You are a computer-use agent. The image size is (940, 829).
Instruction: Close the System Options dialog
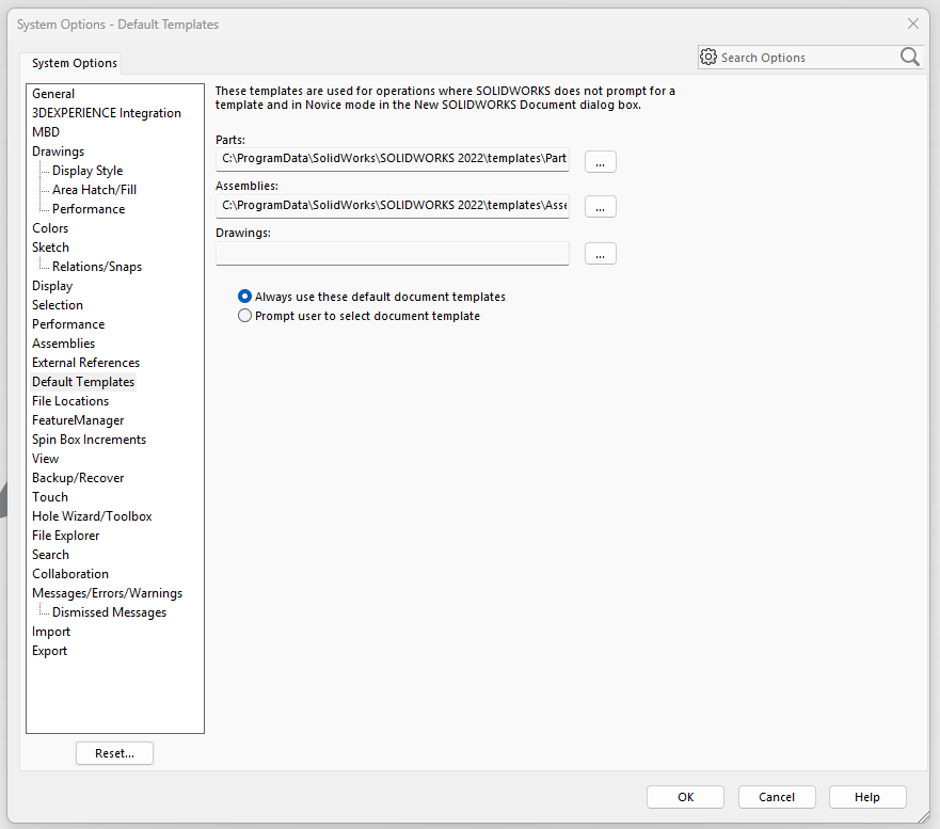click(x=913, y=23)
